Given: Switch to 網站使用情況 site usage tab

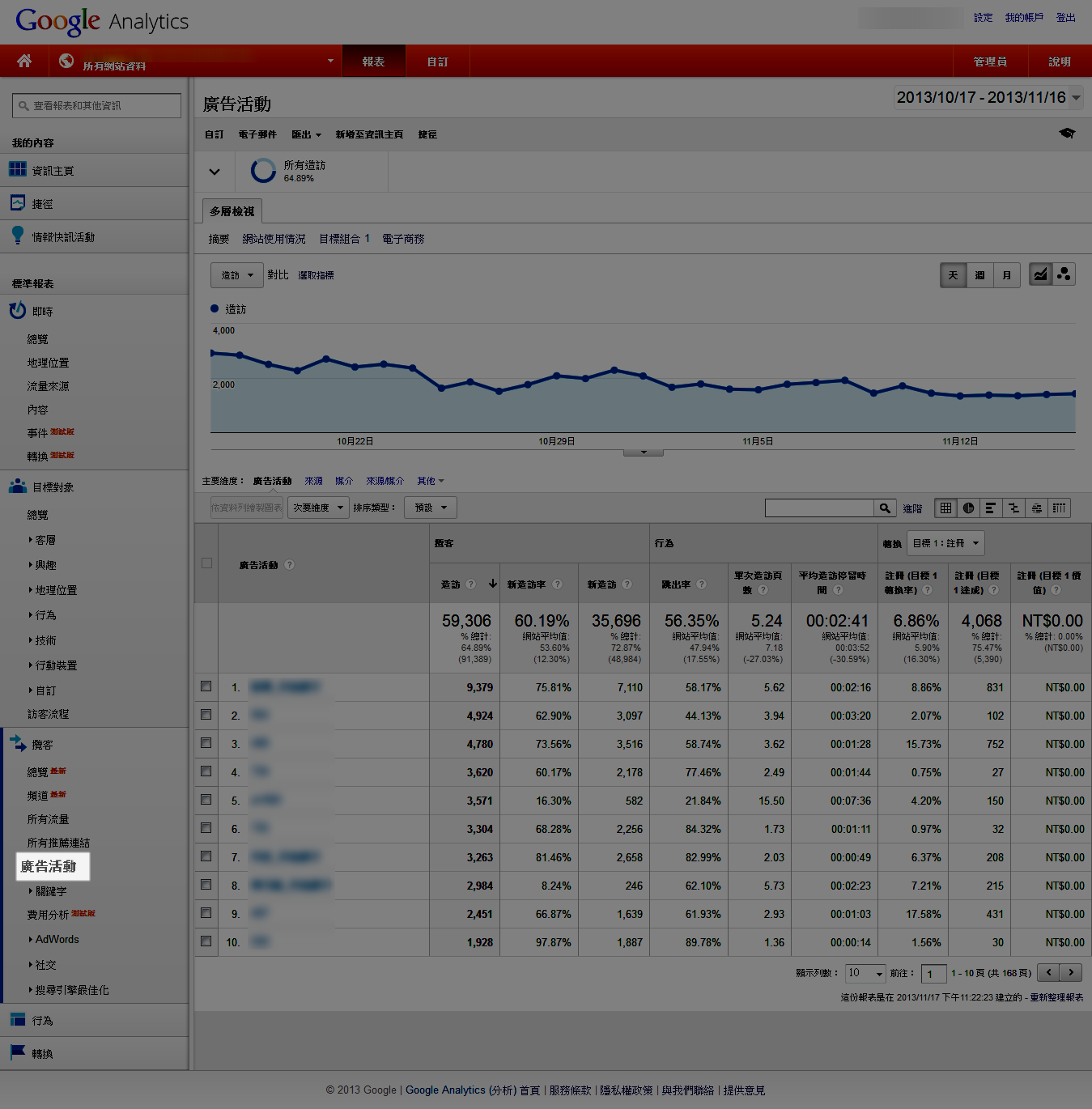Looking at the screenshot, I should 274,239.
